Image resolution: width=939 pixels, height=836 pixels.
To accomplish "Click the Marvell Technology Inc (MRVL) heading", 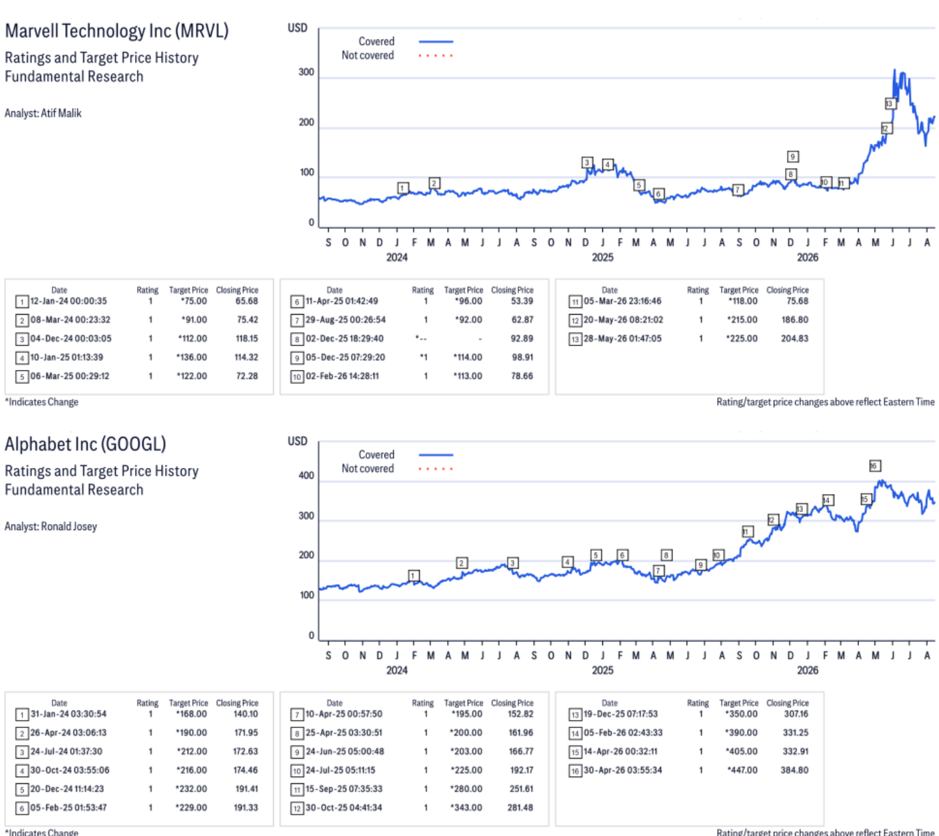I will [117, 31].
